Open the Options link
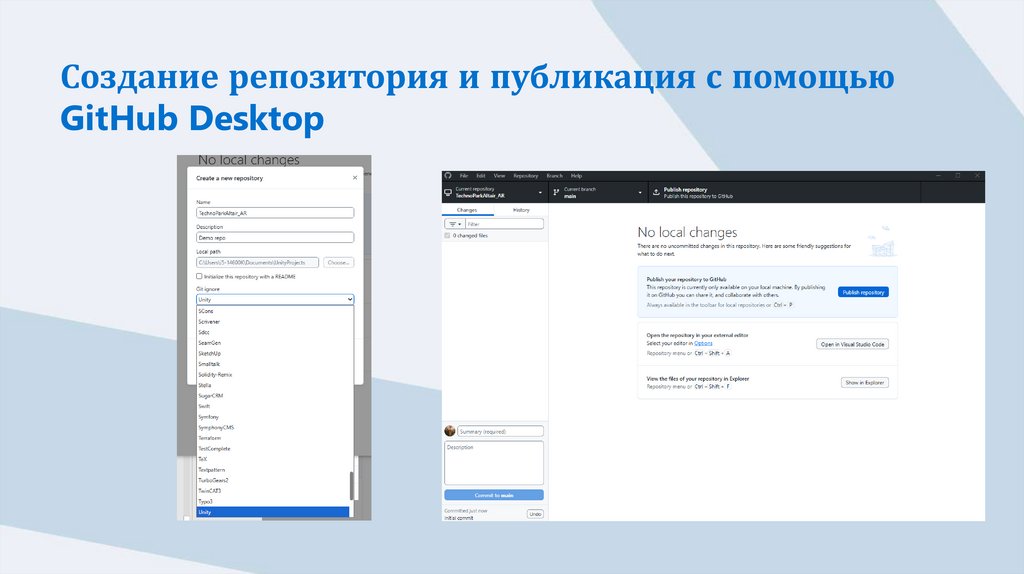This screenshot has width=1024, height=574. pos(703,343)
